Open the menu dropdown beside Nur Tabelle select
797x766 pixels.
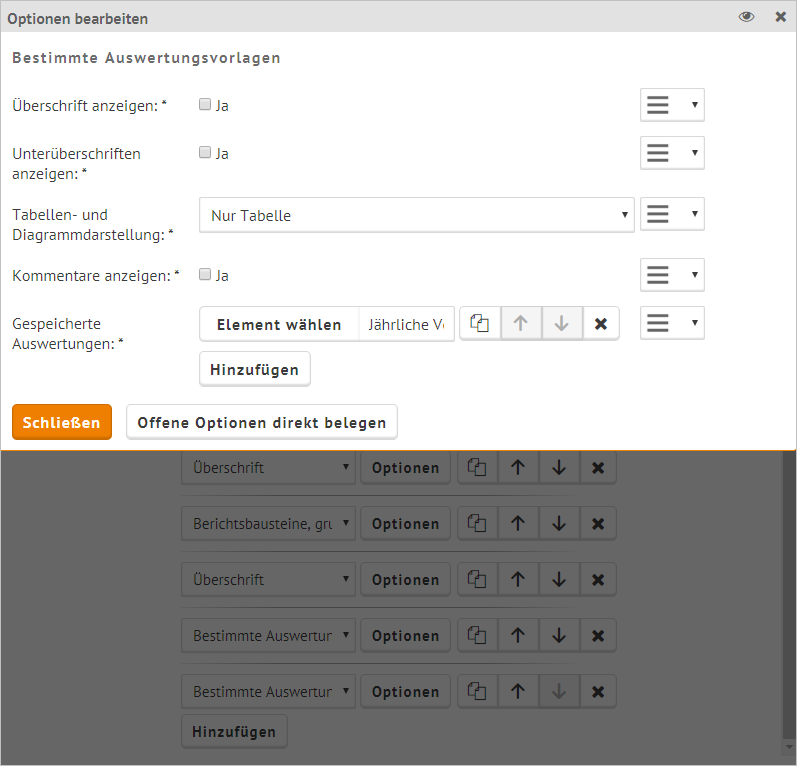pyautogui.click(x=672, y=213)
